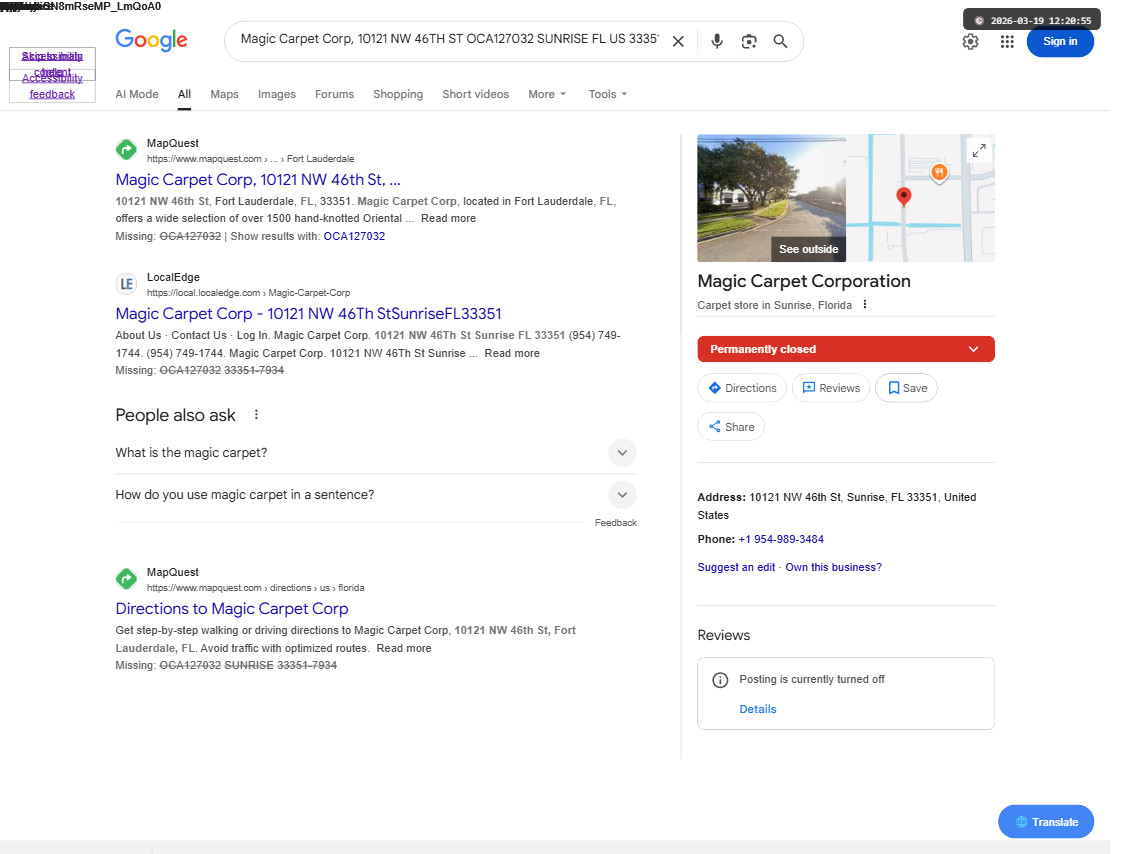Read more of the LocalEdge snippet

[x=512, y=353]
